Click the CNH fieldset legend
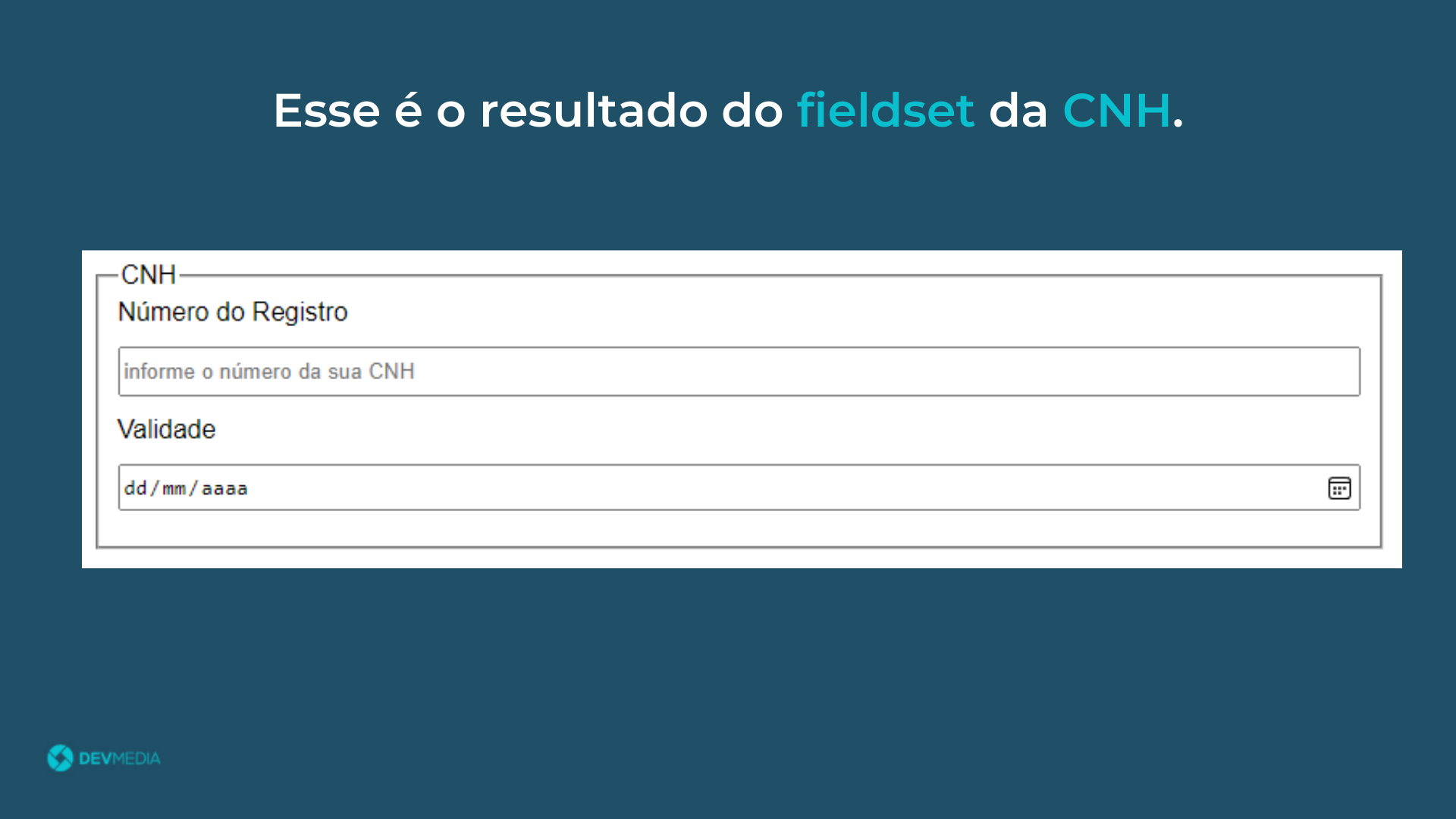The height and width of the screenshot is (819, 1456). tap(149, 275)
